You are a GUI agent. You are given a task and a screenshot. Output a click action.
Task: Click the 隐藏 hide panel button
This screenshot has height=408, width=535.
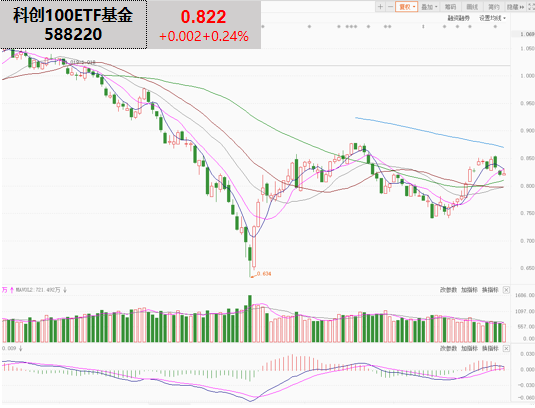point(515,7)
